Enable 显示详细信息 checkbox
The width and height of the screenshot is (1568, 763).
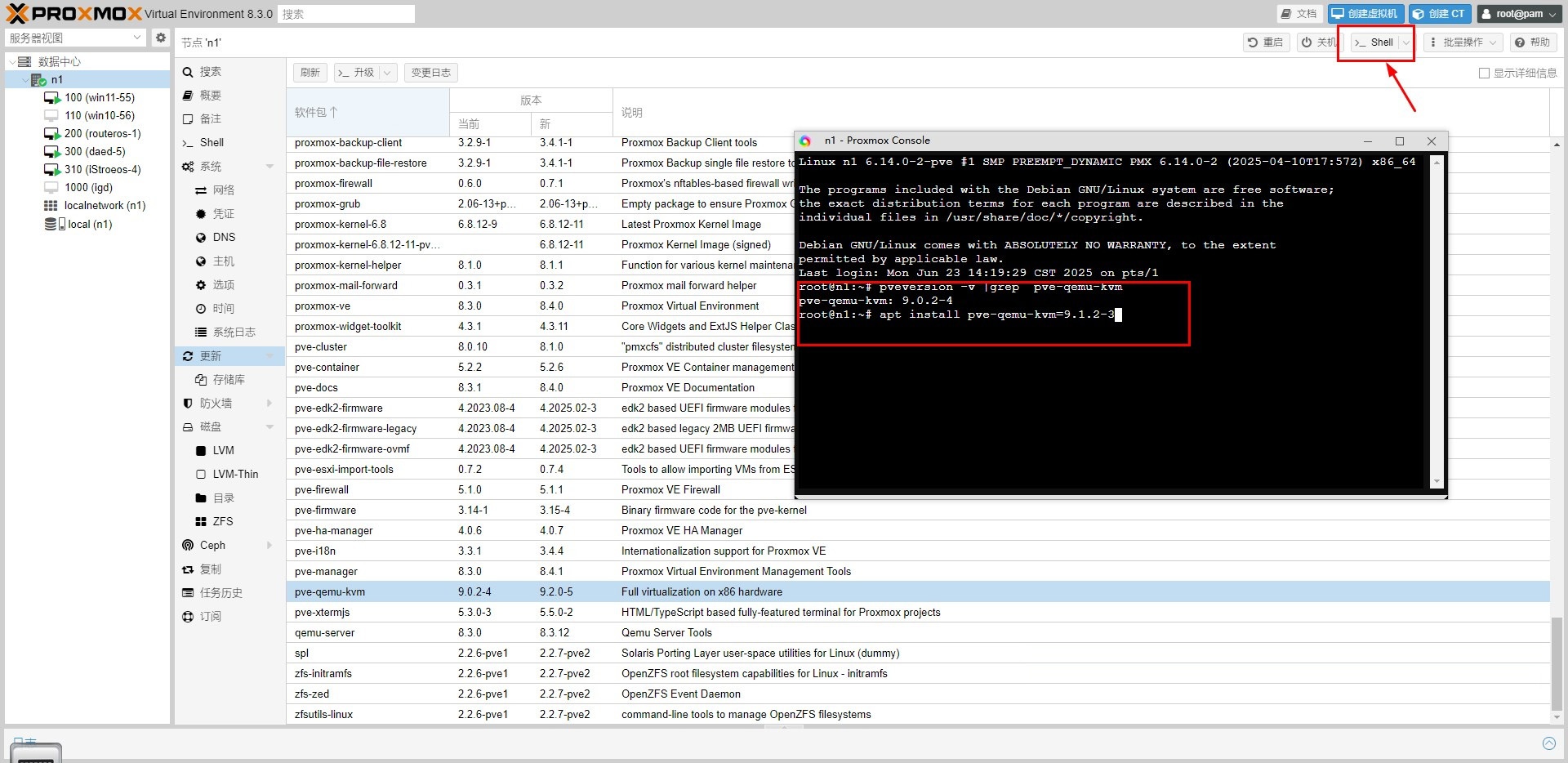pos(1484,73)
